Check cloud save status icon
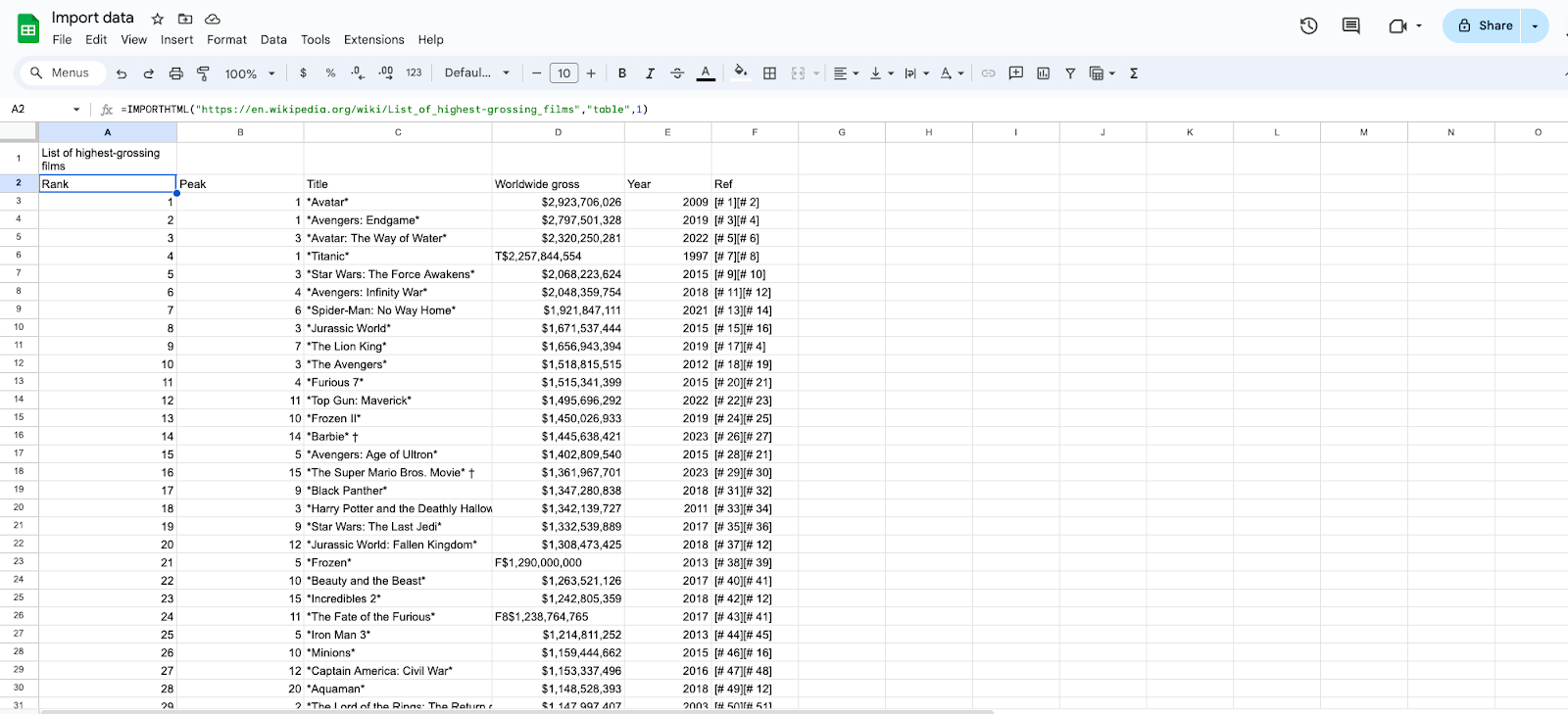Screen dimensions: 1568x714 coord(213,19)
